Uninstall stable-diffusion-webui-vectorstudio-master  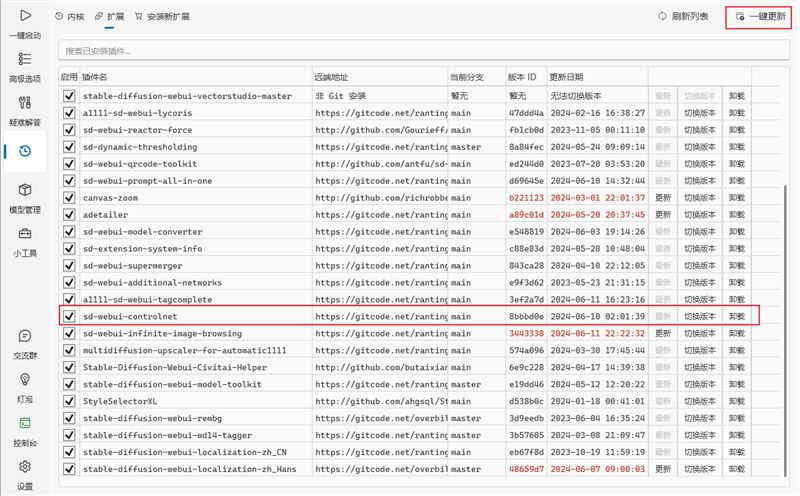point(737,96)
